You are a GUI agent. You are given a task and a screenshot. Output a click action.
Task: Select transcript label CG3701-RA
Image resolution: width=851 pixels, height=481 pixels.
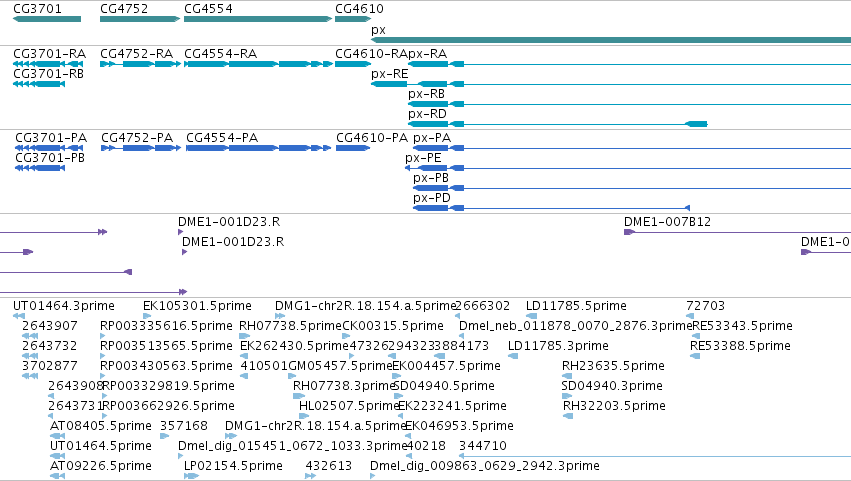[x=49, y=54]
